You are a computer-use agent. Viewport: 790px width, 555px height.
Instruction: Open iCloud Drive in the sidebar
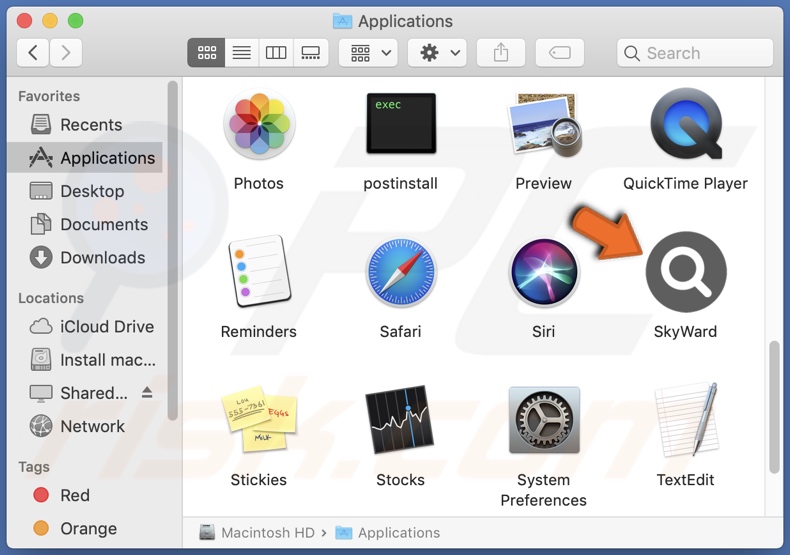[x=85, y=326]
